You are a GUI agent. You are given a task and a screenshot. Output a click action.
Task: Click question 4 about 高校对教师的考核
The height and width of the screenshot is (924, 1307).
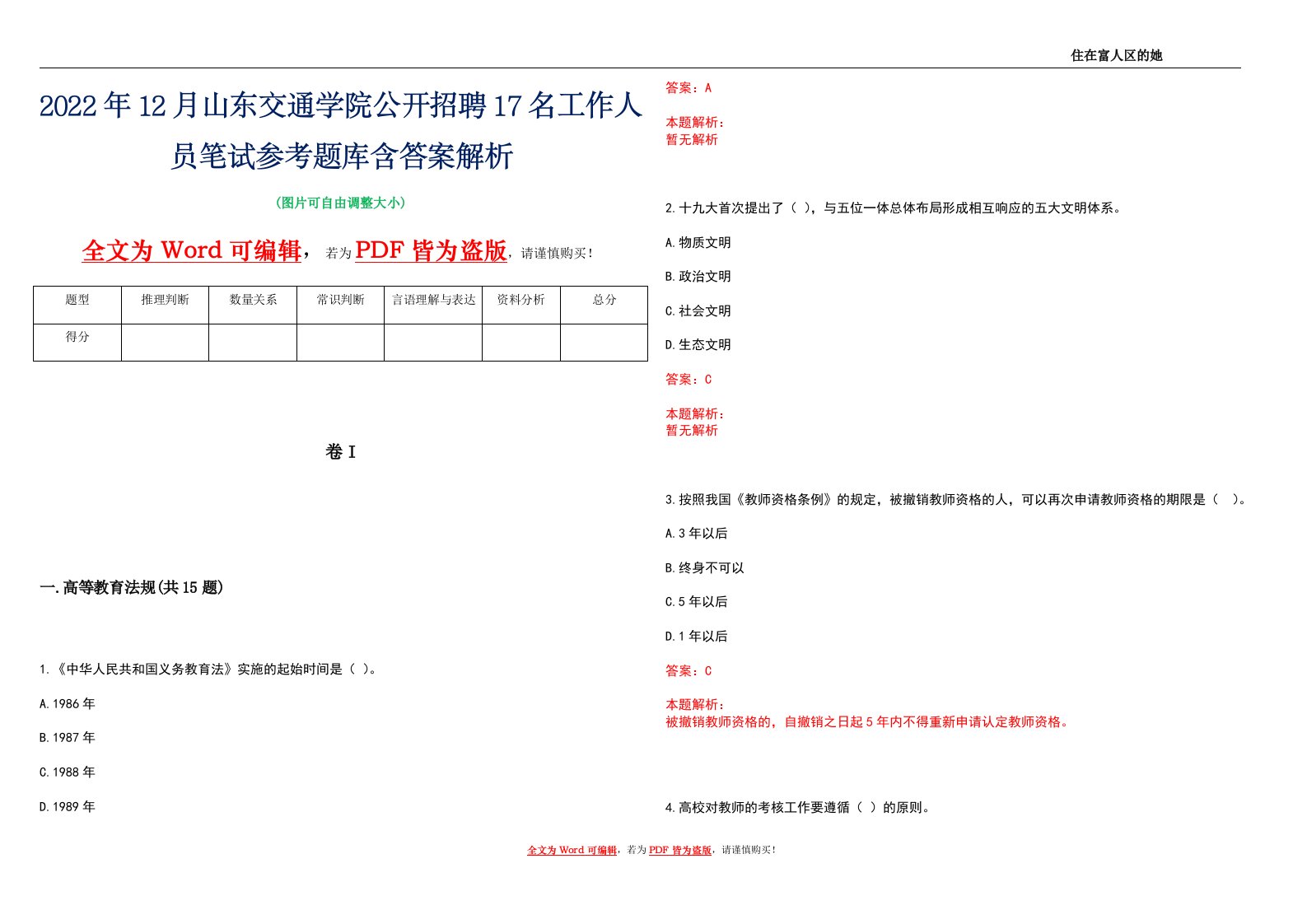pyautogui.click(x=800, y=808)
